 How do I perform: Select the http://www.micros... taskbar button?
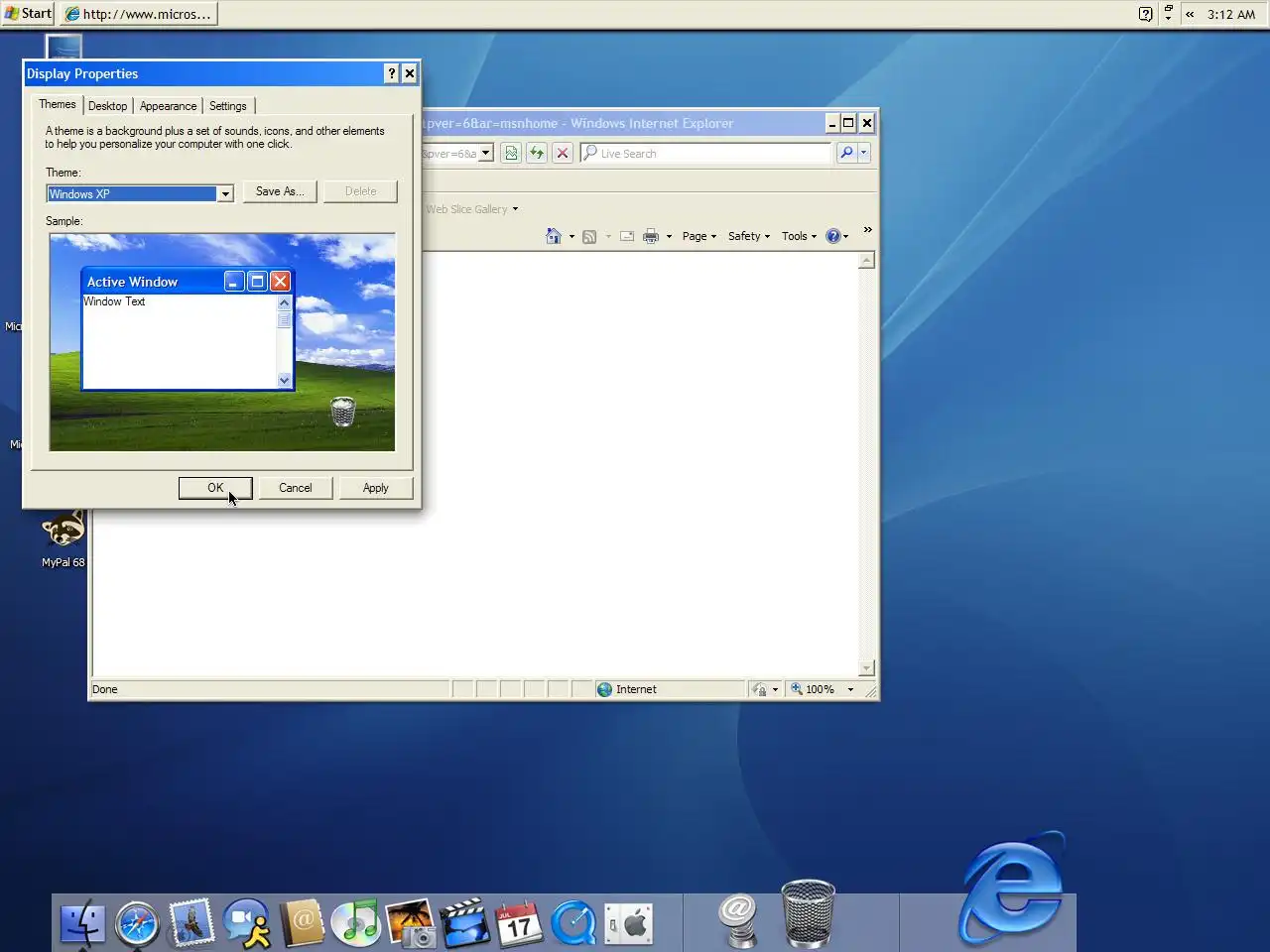click(139, 14)
